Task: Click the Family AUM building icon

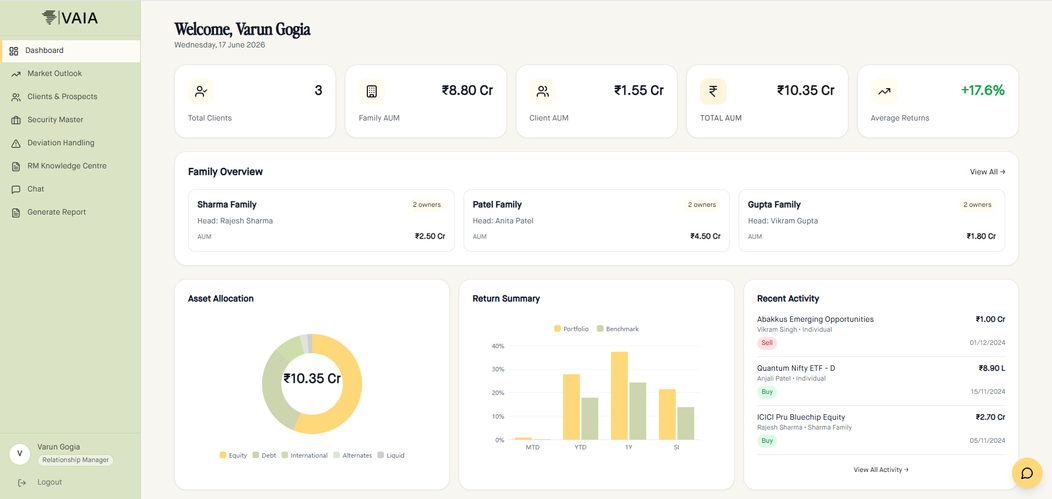Action: tap(372, 91)
